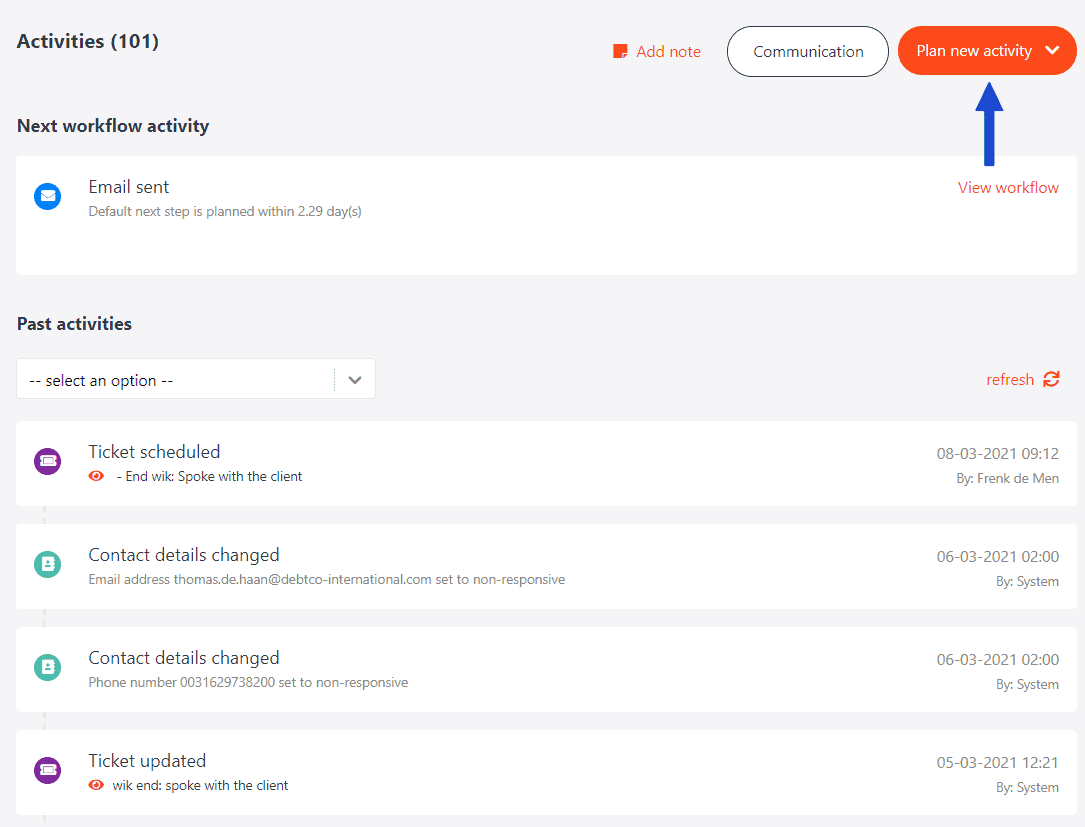1085x827 pixels.
Task: Click the teal contact icon for email address change
Action: pos(48,564)
